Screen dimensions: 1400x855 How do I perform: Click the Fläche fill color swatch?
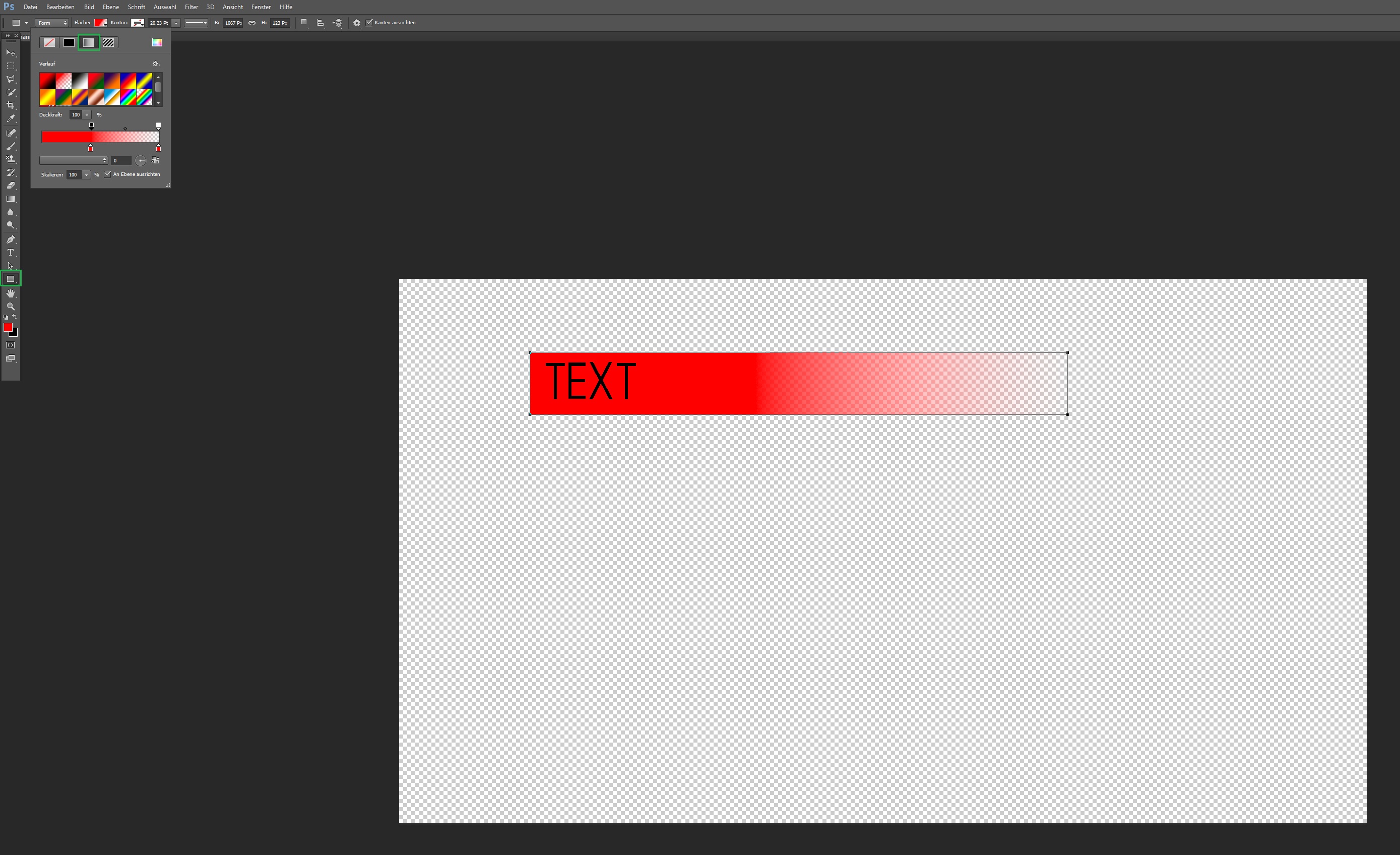click(x=101, y=23)
